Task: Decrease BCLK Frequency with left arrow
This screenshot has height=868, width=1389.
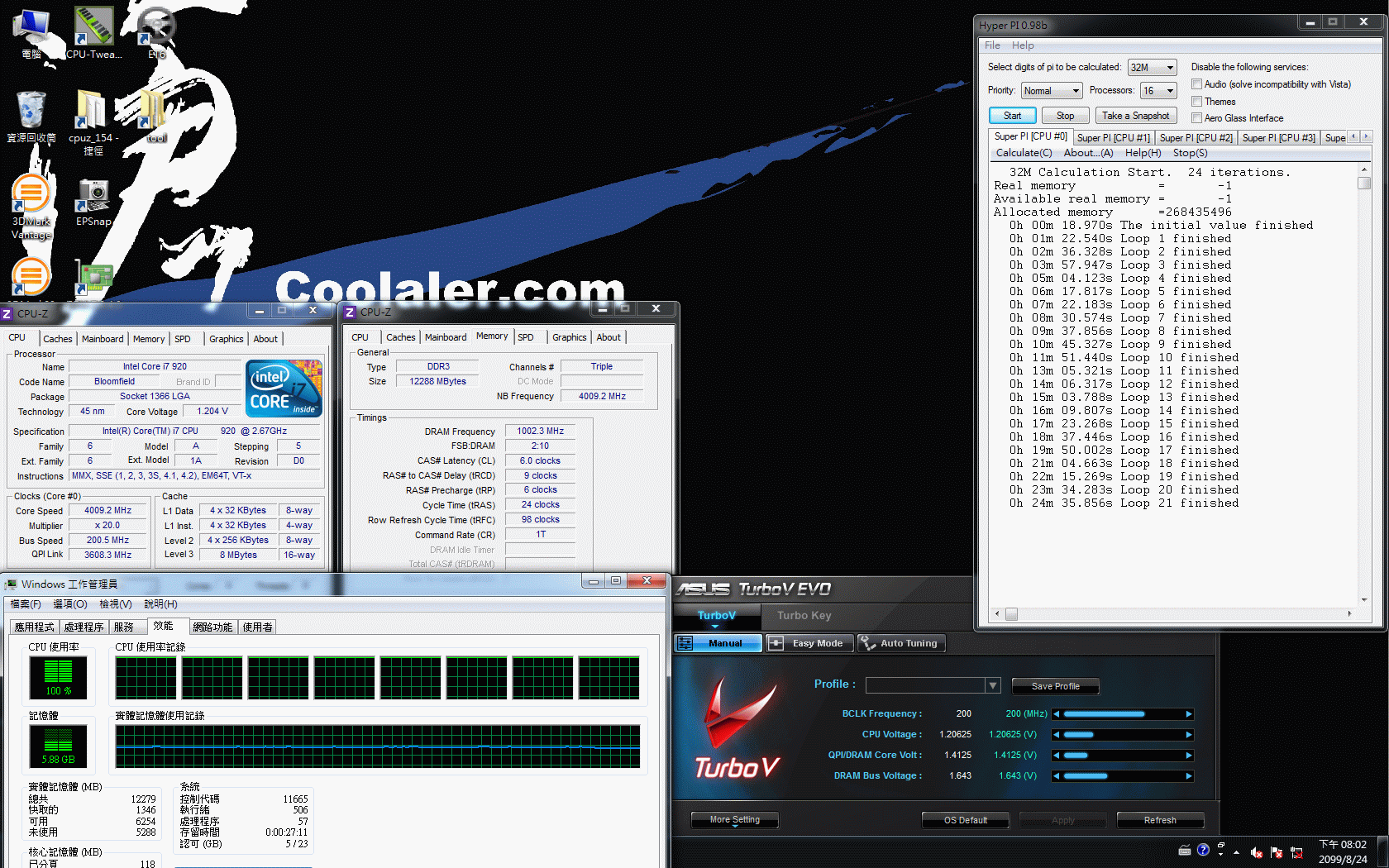Action: click(x=1056, y=713)
